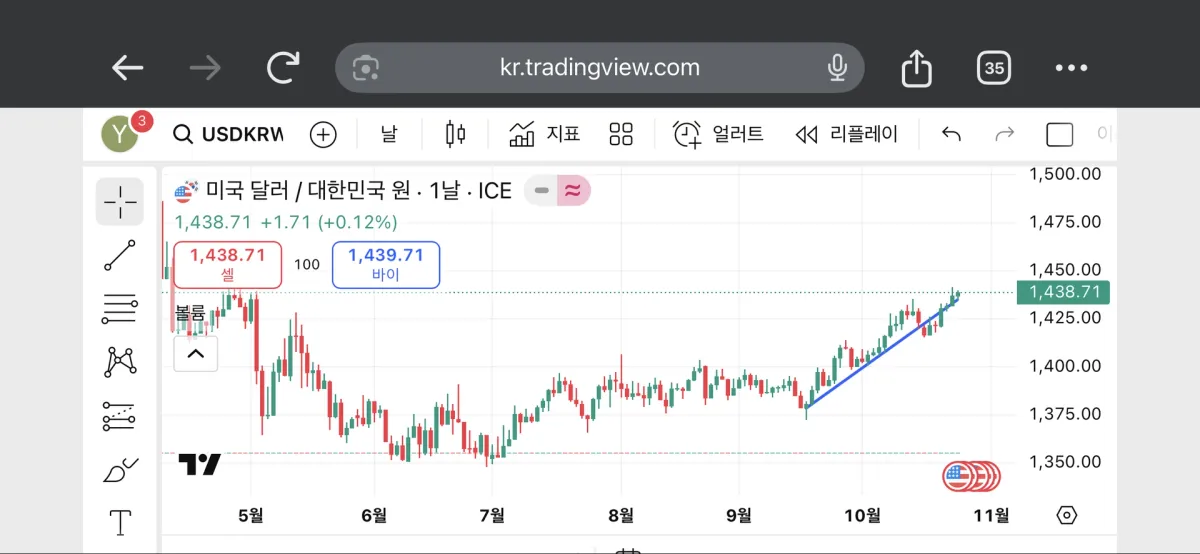Select the text annotation tool
1200x554 pixels.
pyautogui.click(x=120, y=522)
